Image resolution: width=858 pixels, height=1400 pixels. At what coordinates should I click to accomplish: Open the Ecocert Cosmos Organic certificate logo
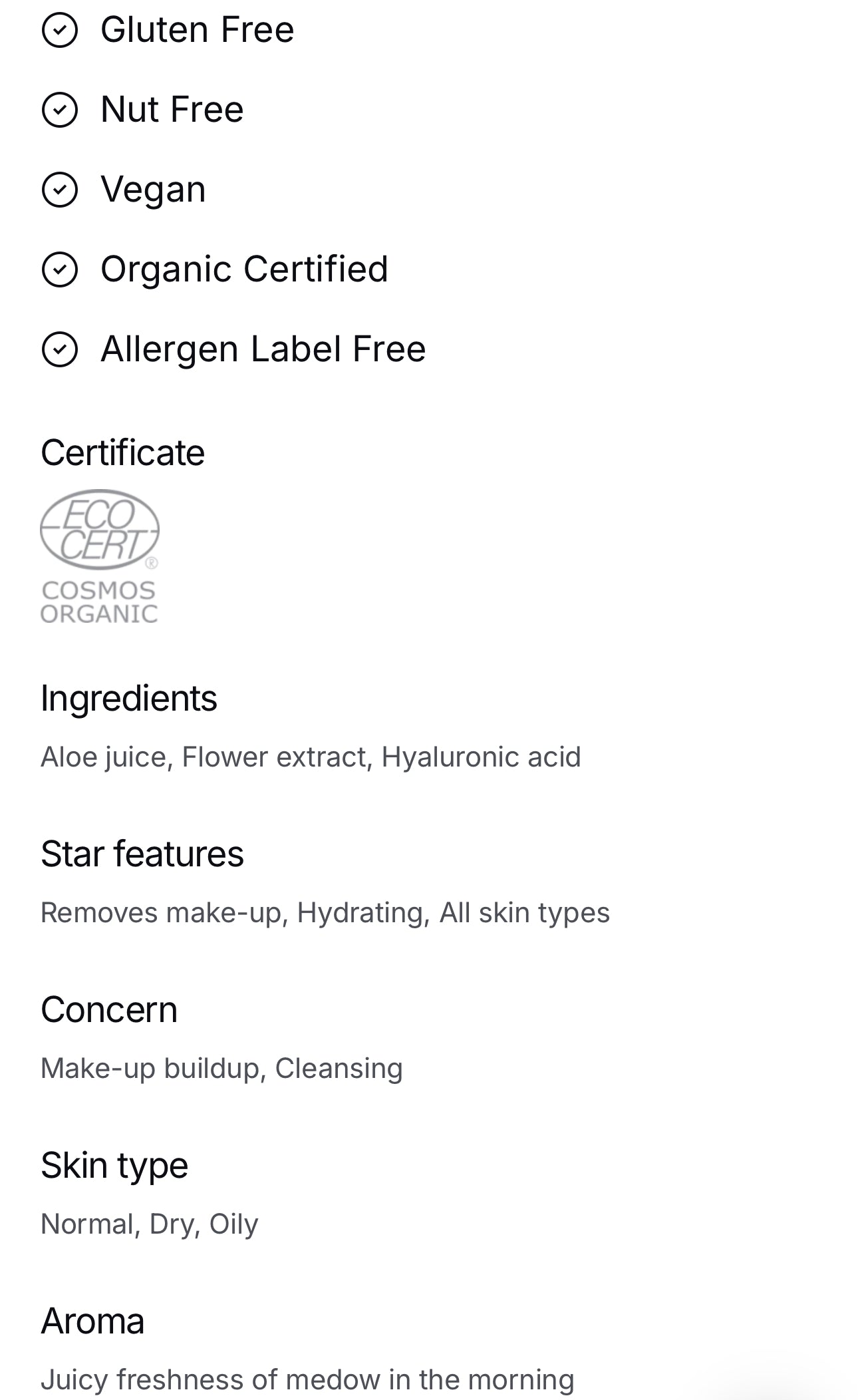click(x=100, y=557)
